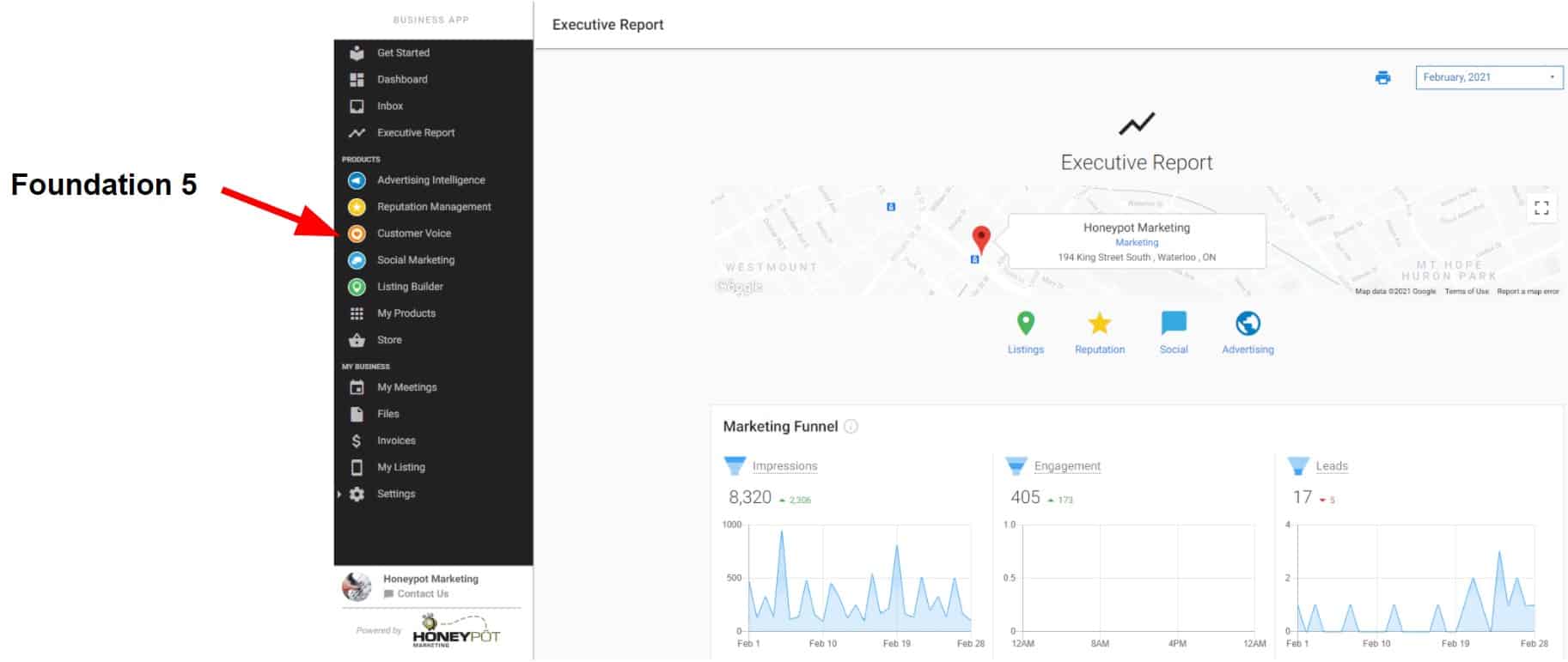This screenshot has height=662, width=1568.
Task: Open the Dashboard grid icon
Action: pos(357,80)
